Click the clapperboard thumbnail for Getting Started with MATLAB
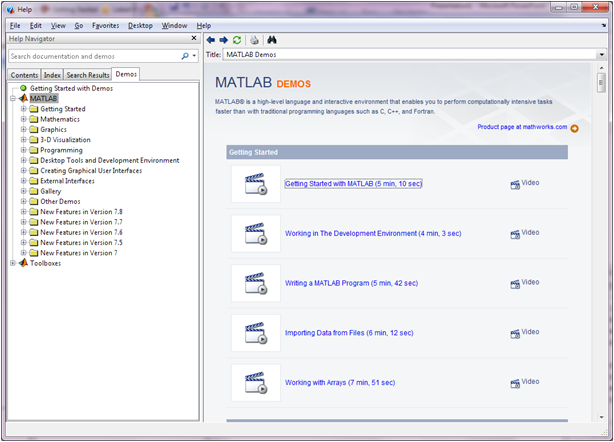The height and width of the screenshot is (442, 614). tap(256, 184)
